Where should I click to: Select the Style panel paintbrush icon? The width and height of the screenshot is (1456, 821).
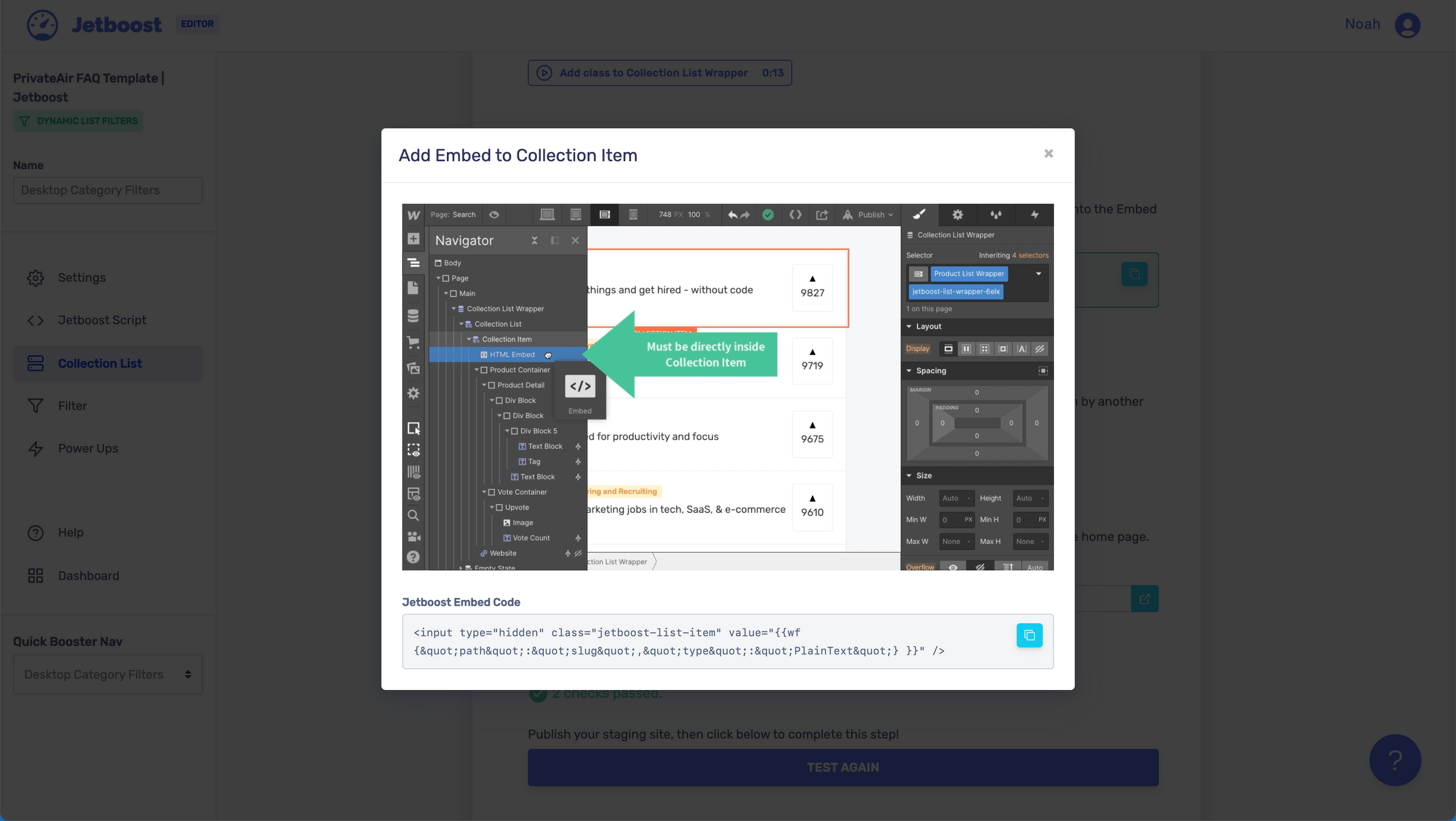(920, 215)
